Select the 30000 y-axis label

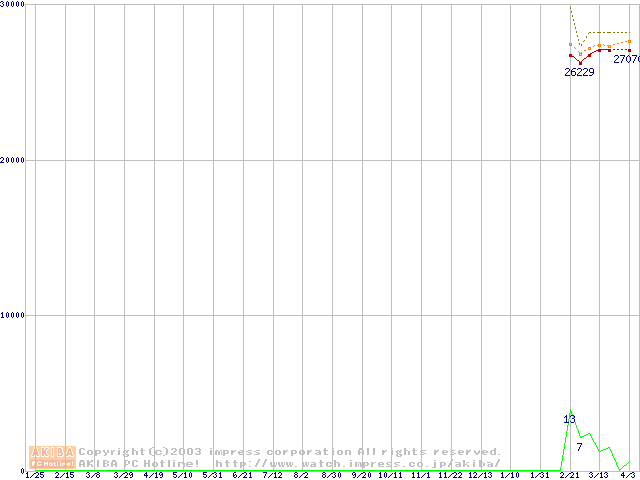tap(12, 5)
